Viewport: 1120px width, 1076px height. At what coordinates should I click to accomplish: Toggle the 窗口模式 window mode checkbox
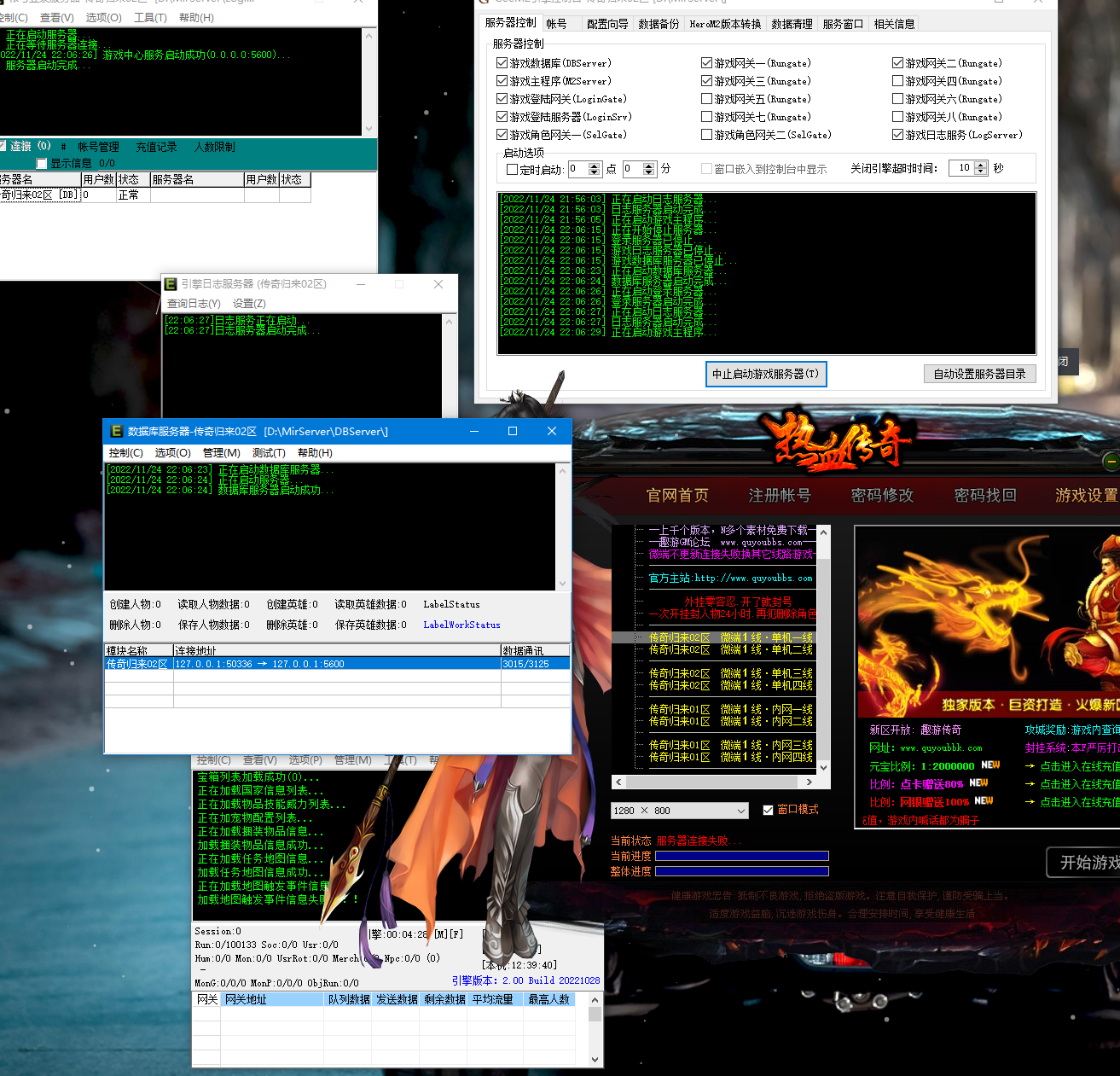pos(768,810)
